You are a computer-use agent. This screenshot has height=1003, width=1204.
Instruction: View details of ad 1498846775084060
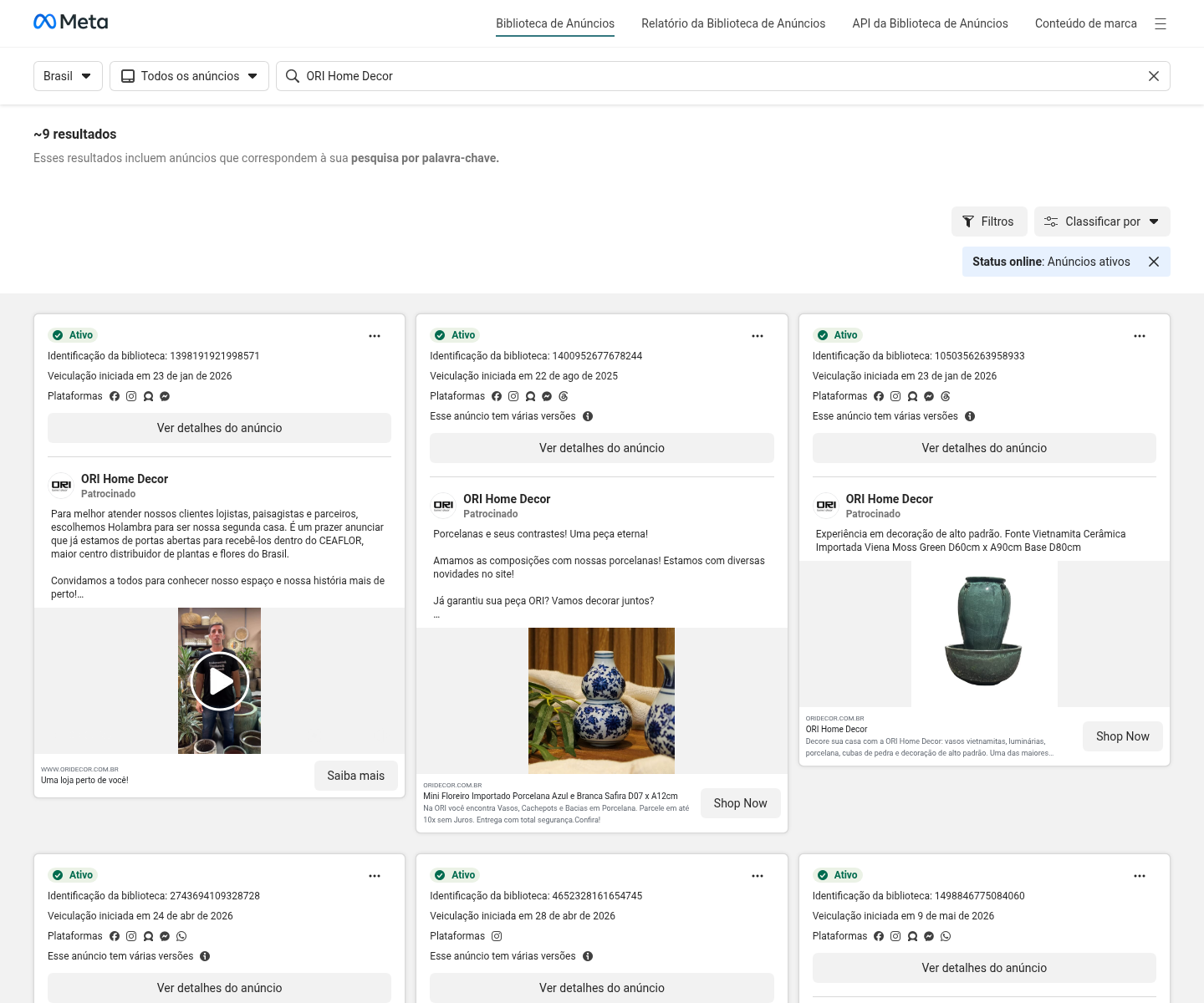pos(984,968)
